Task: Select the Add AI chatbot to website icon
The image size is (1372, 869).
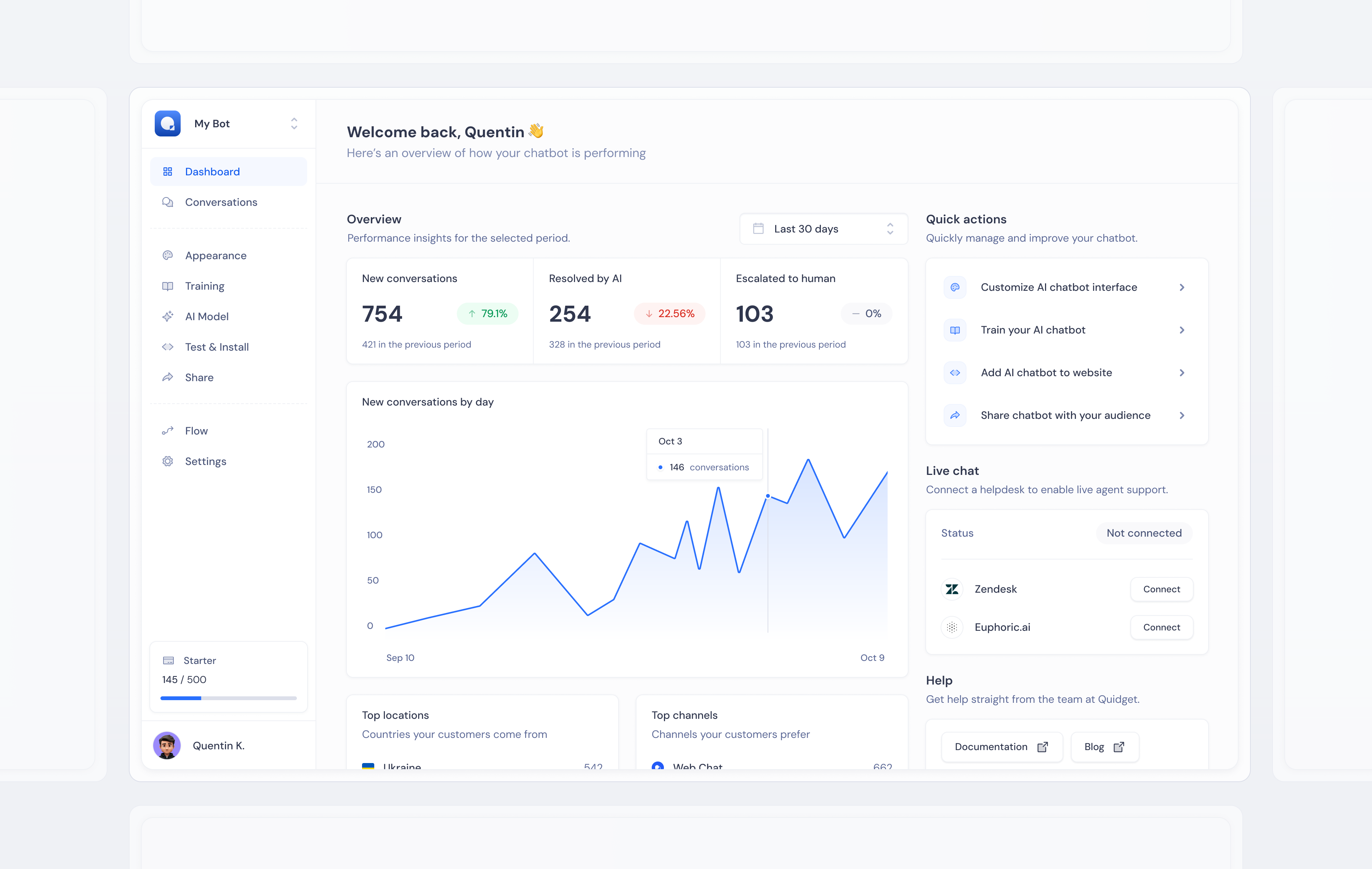Action: (x=954, y=373)
